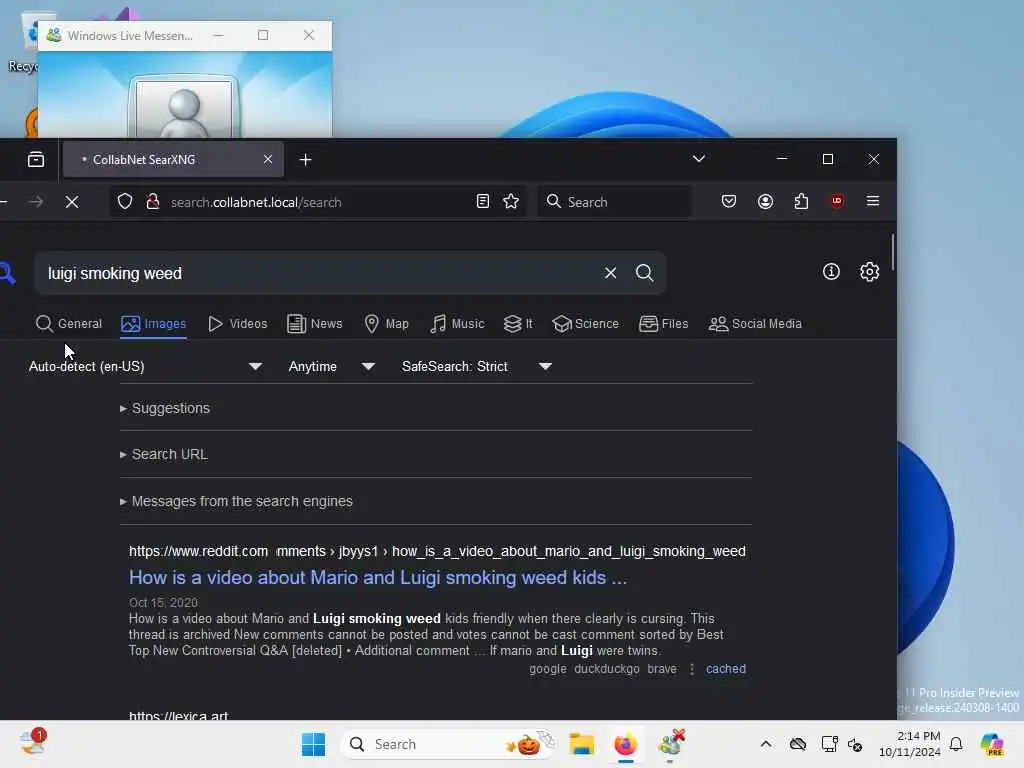This screenshot has width=1024, height=768.
Task: Open the Files category tab
Action: pyautogui.click(x=664, y=323)
